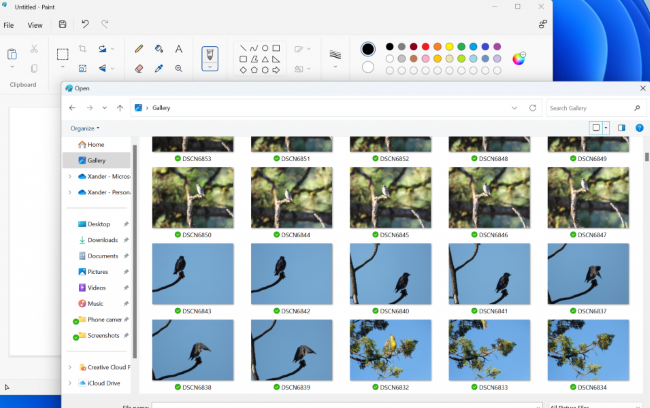Select the DSCN6832 yellow bird thumbnail

tap(391, 349)
